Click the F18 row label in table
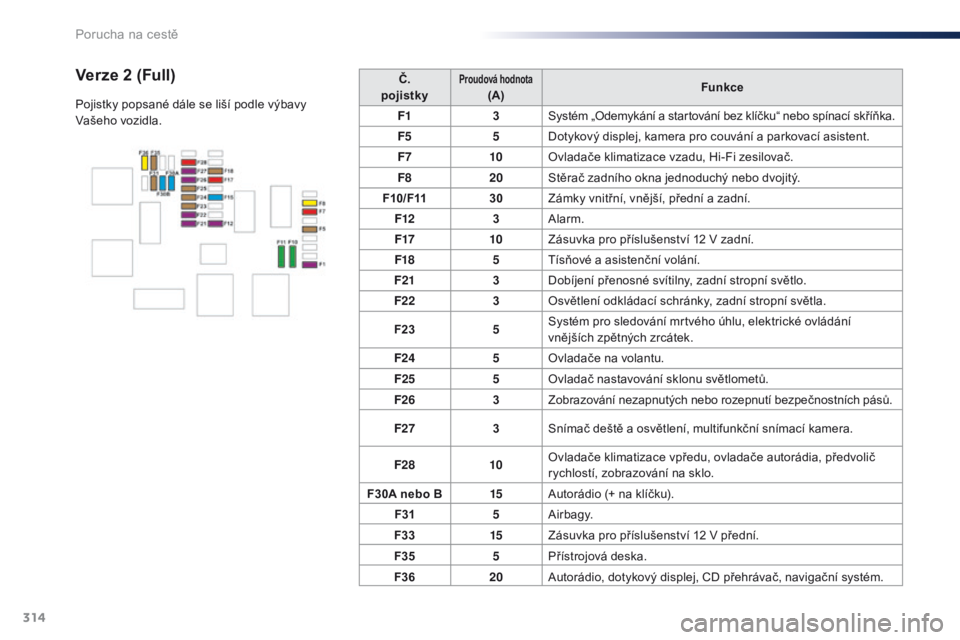This screenshot has height=640, width=960. tap(405, 260)
